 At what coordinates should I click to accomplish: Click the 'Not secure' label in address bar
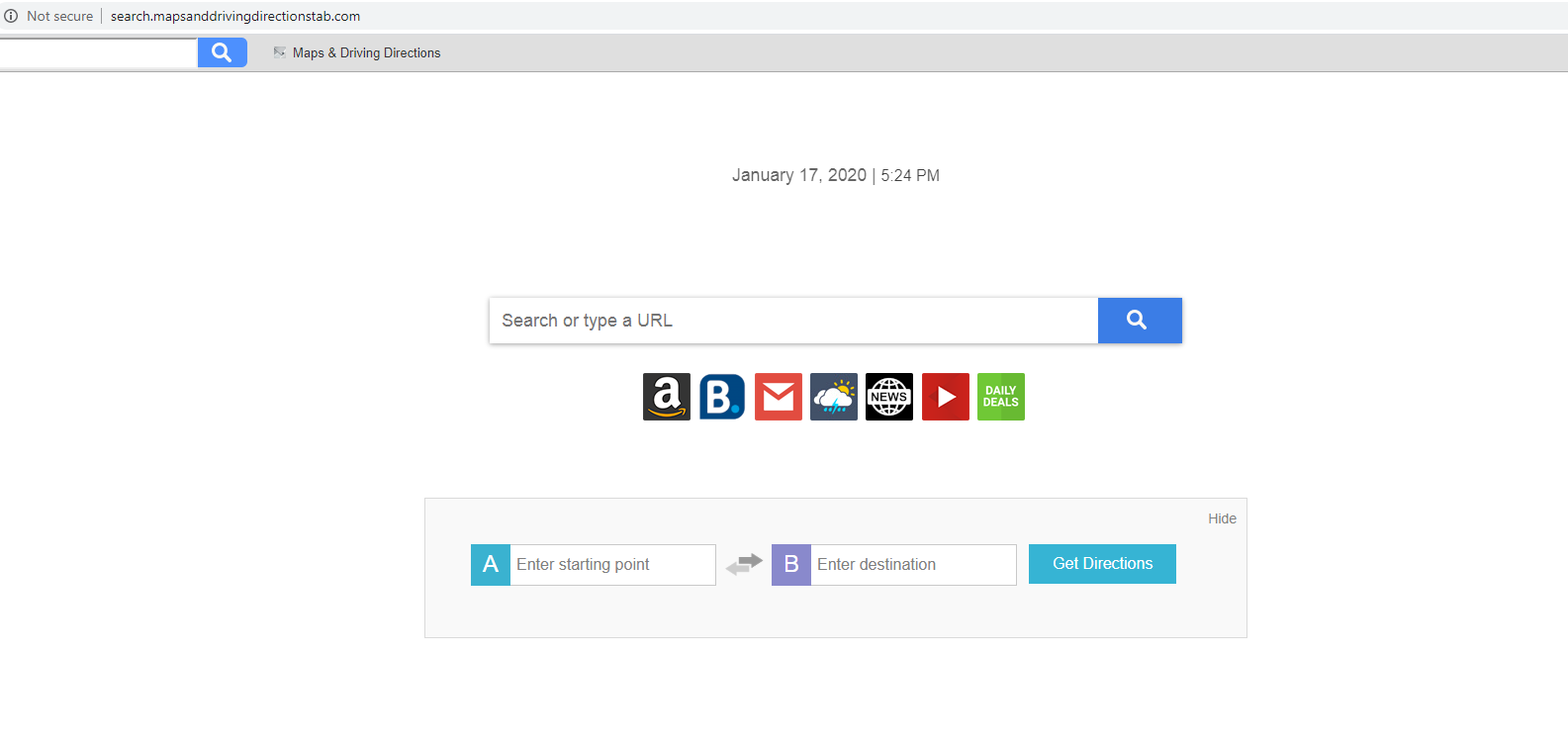pyautogui.click(x=59, y=16)
